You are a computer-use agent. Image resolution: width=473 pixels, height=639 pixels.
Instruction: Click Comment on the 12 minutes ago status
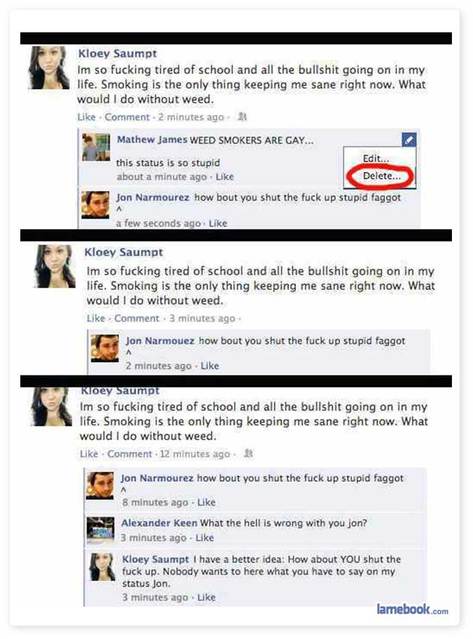[x=130, y=454]
